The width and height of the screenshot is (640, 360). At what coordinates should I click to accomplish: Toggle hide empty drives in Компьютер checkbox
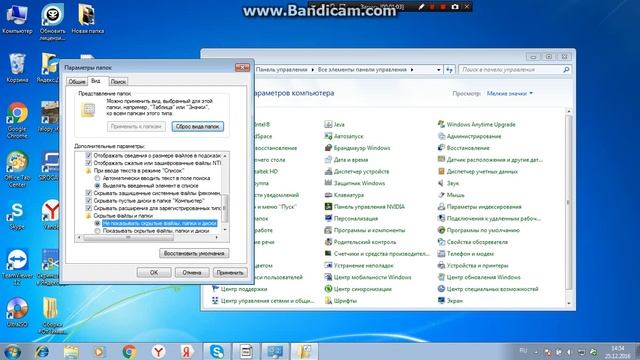click(89, 200)
